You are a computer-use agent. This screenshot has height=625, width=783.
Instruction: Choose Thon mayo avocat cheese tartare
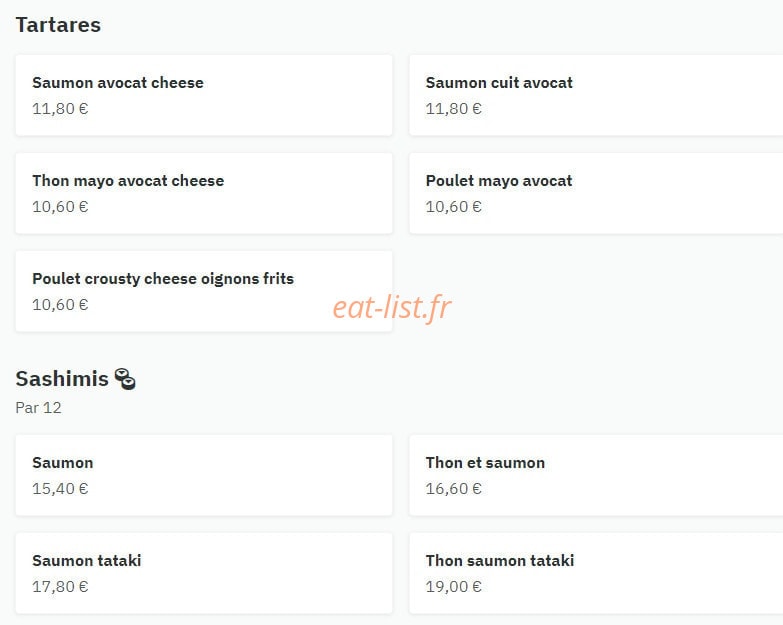(204, 193)
